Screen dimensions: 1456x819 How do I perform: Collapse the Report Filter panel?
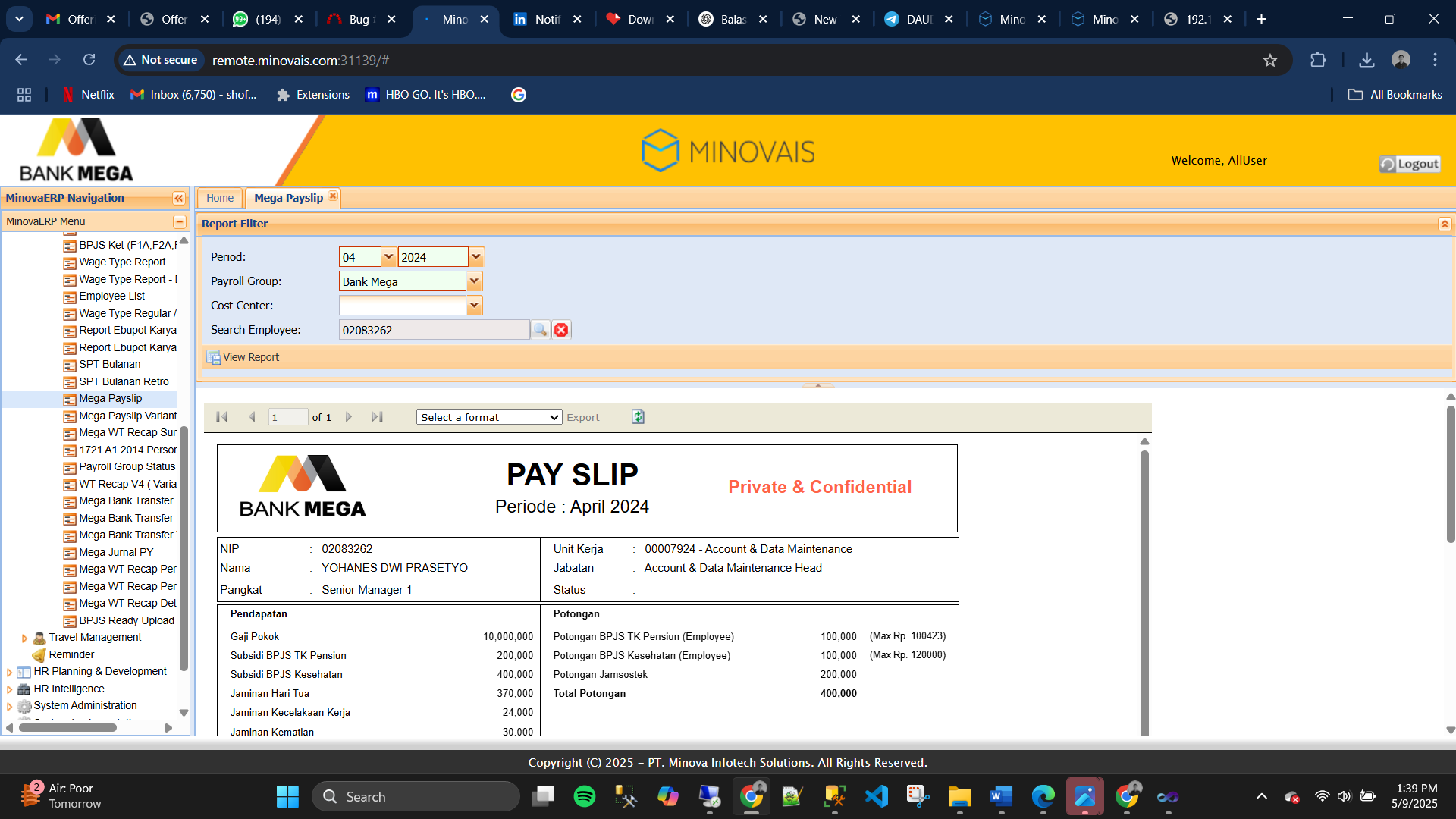1445,224
